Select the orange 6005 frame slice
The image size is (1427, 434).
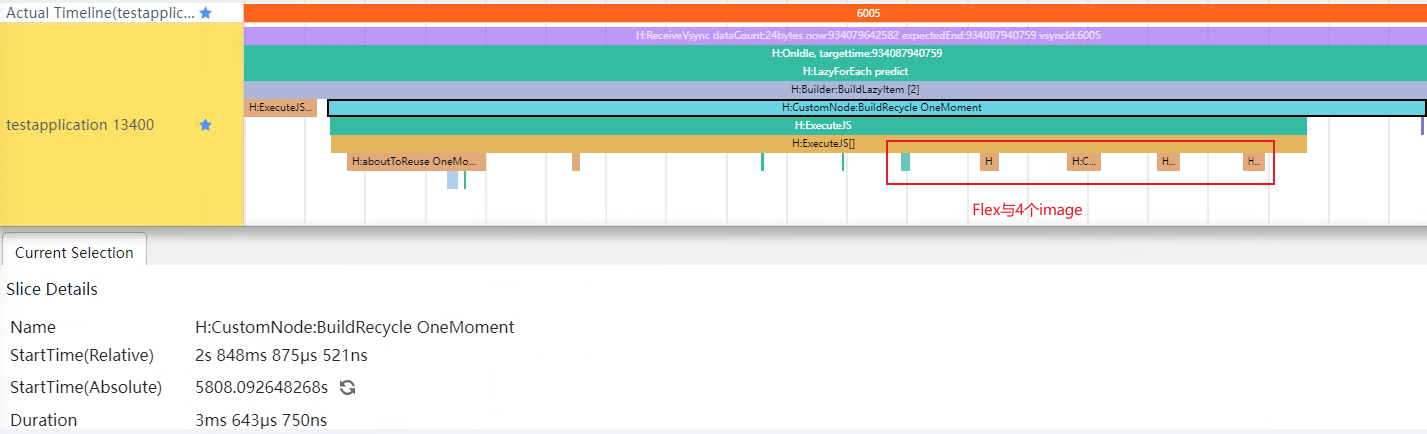(834, 13)
